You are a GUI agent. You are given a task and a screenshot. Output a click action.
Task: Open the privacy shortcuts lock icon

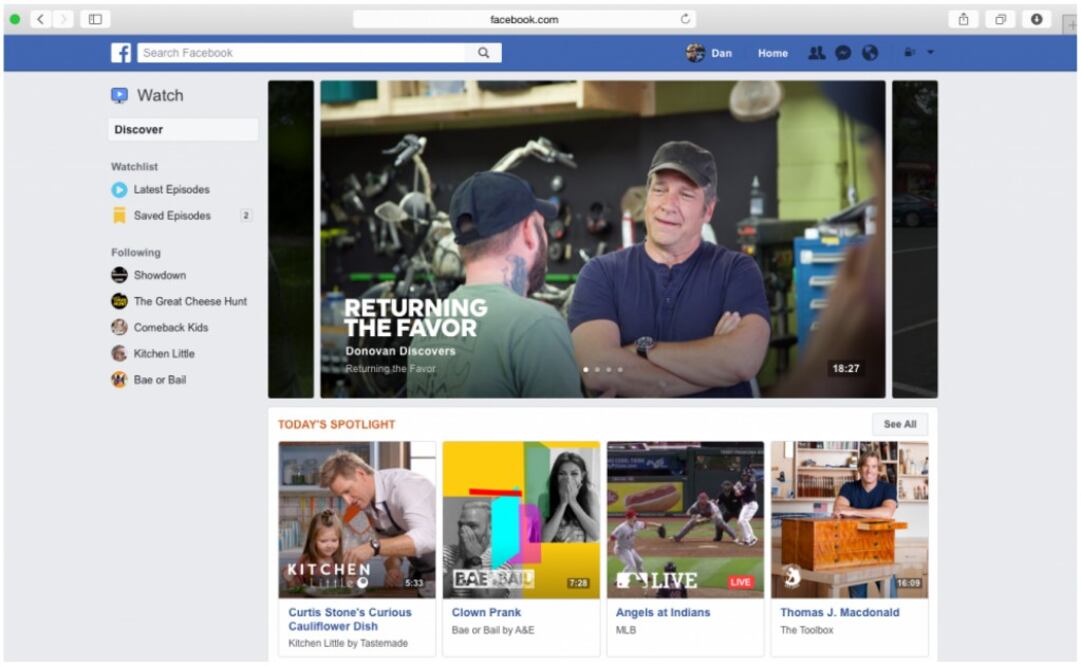pos(908,52)
